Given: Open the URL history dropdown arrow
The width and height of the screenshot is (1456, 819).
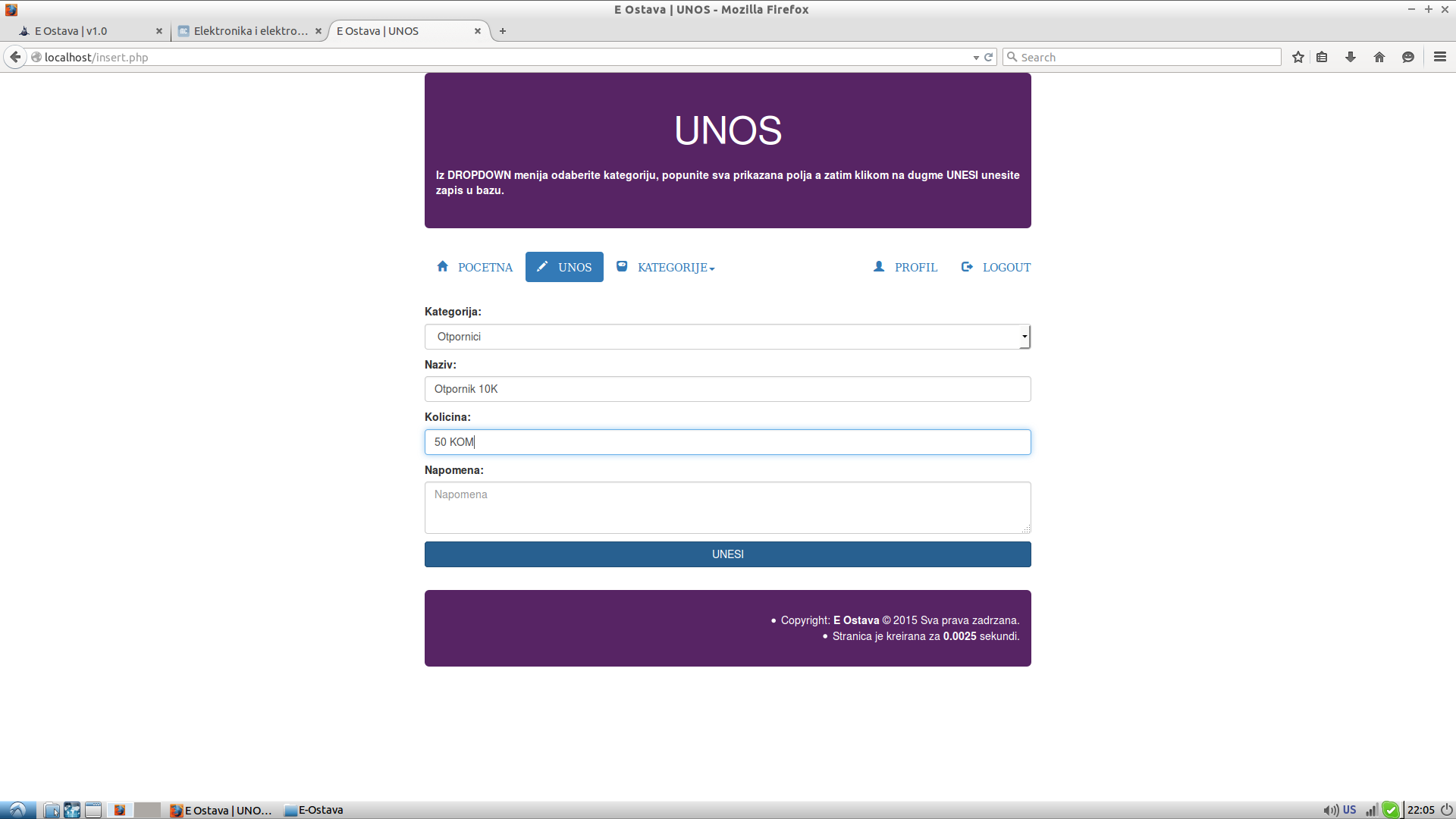Looking at the screenshot, I should [976, 58].
